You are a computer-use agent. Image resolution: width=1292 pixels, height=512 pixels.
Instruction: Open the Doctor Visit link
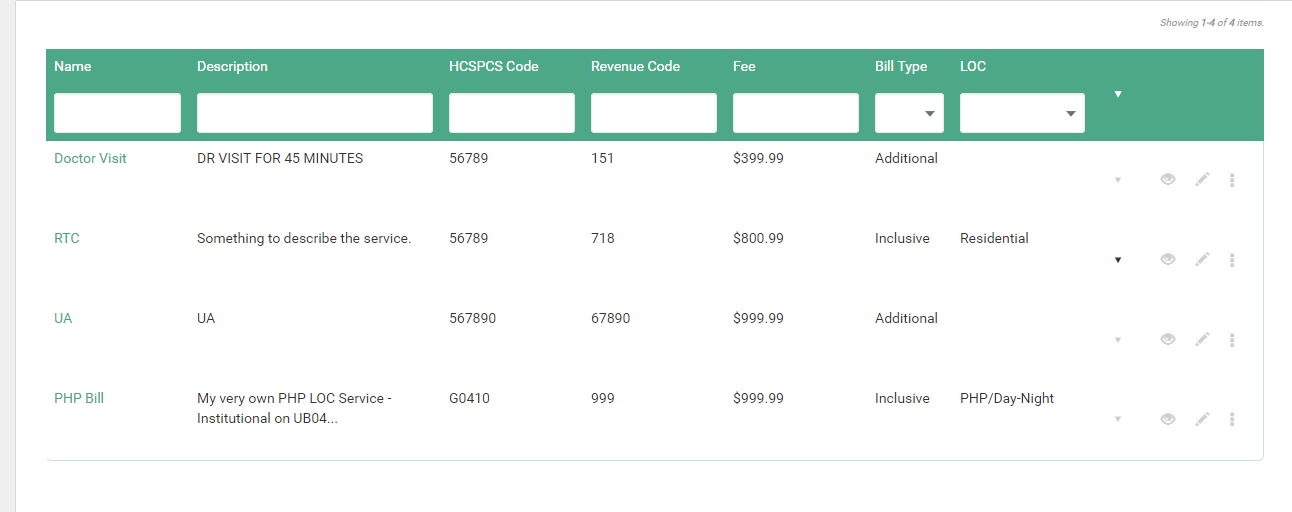[x=90, y=158]
